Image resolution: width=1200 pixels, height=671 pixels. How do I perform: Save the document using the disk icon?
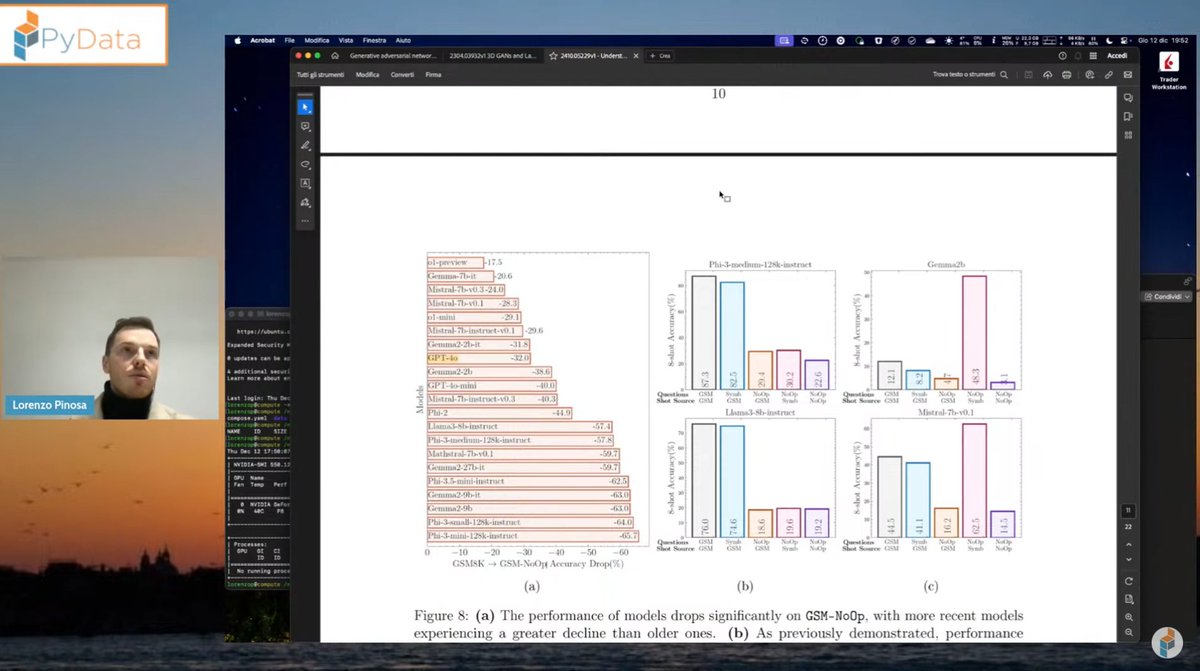[1029, 75]
